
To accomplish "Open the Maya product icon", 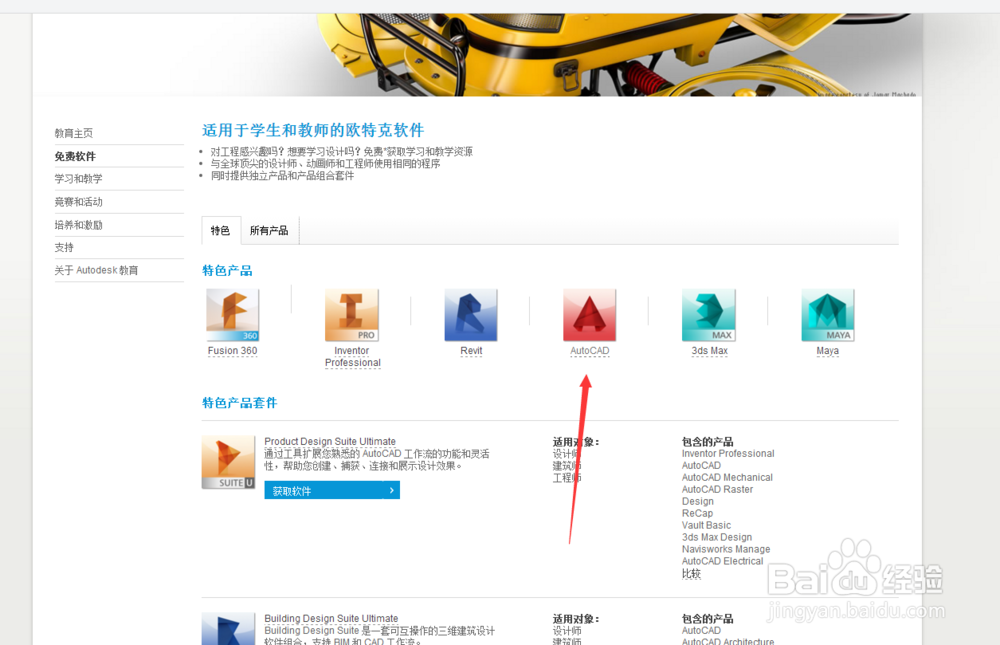I will 828,315.
